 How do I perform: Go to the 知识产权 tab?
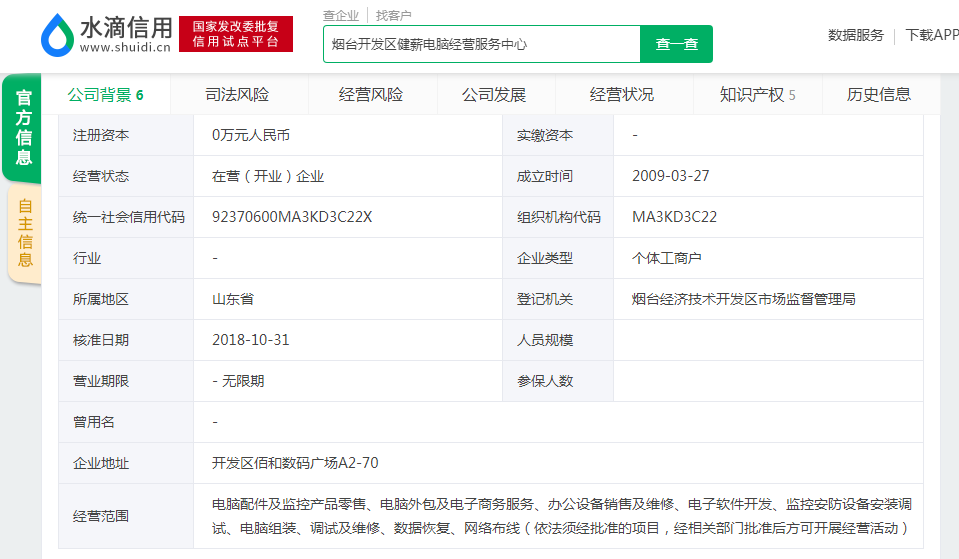pos(757,95)
